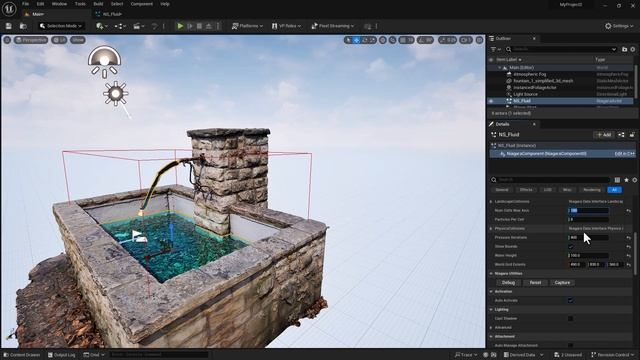Open the cinematics clapperboard dropdown
Screen dimensions: 640x360
[139, 26]
